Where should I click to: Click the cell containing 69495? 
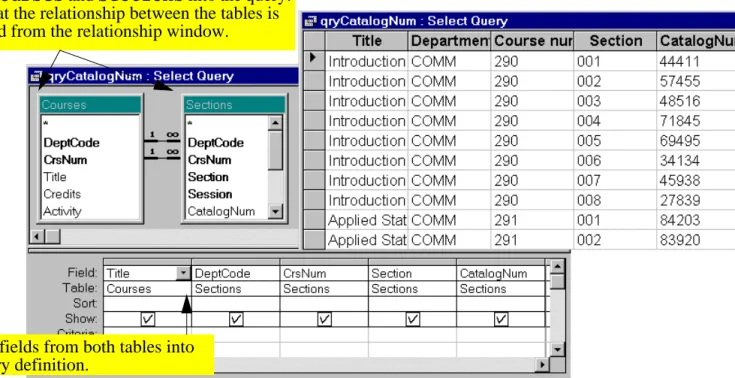point(696,141)
